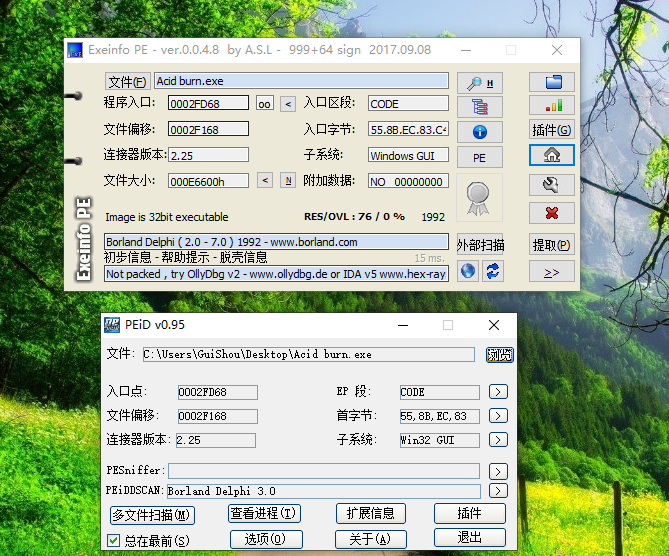Click the 000E6600h file size field
Screen dimensions: 669x556
click(208, 181)
